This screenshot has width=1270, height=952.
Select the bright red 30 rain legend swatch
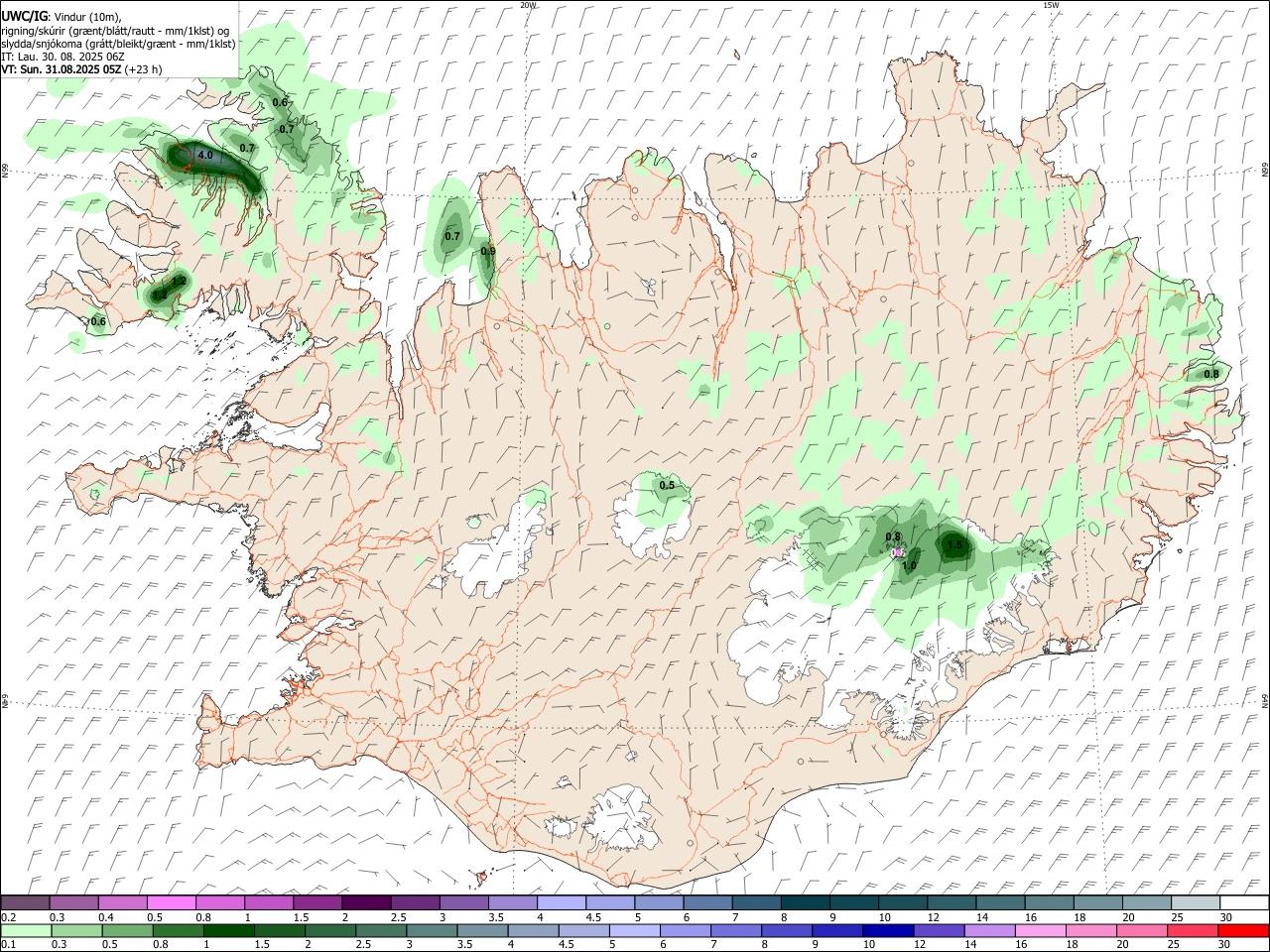pos(1243,930)
